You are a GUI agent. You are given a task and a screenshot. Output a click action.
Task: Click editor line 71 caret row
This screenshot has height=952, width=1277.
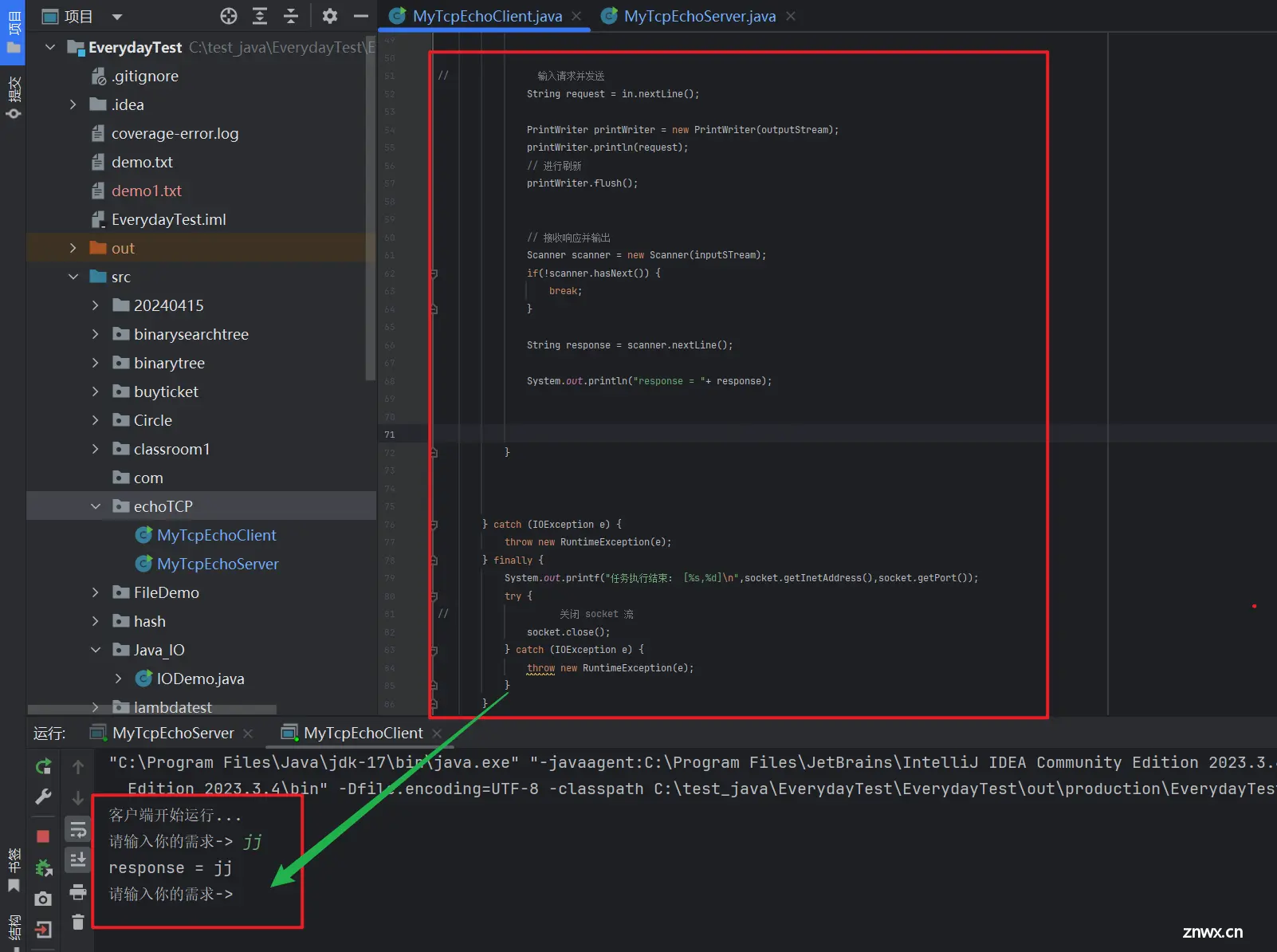(x=827, y=435)
